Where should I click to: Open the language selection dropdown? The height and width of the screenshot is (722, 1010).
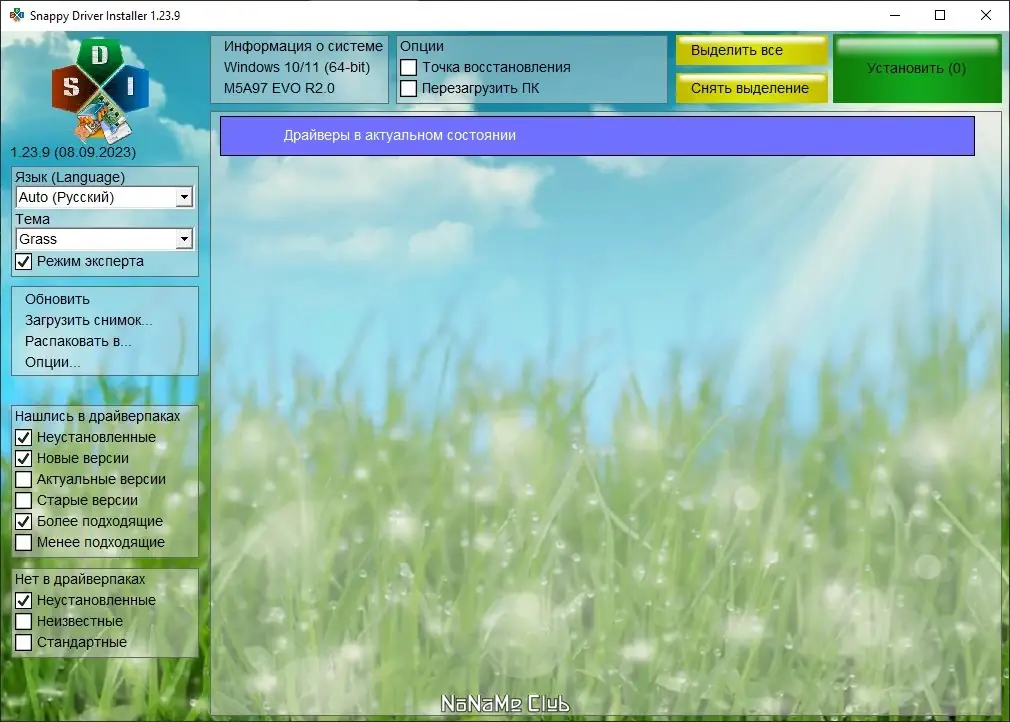[184, 197]
